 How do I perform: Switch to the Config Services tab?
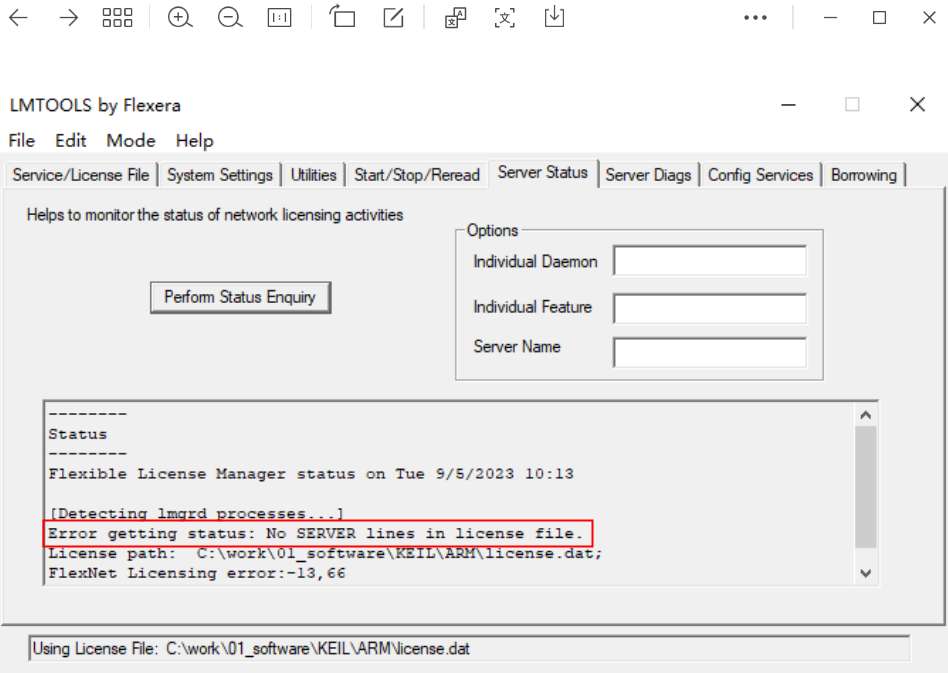tap(760, 175)
